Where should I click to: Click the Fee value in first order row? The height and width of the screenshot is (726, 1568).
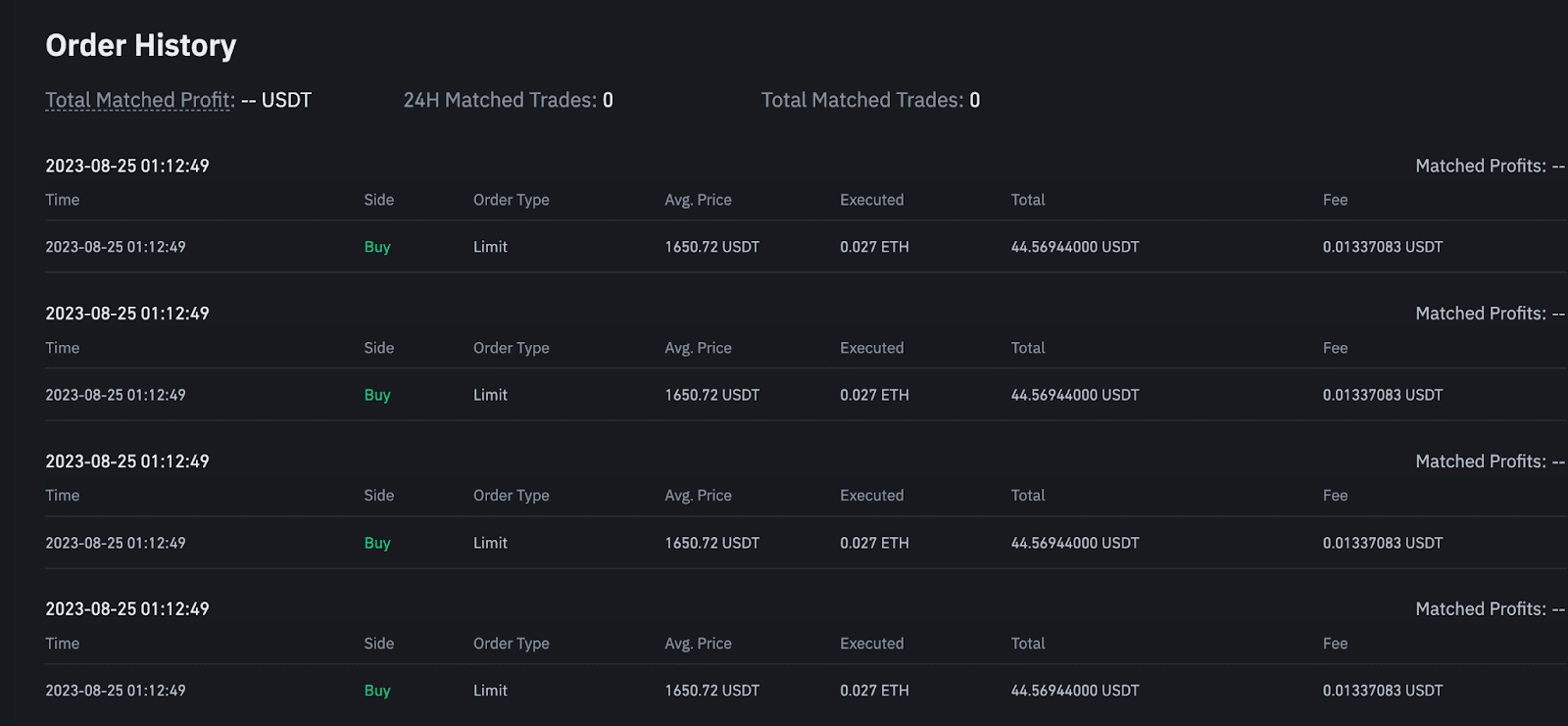1382,247
